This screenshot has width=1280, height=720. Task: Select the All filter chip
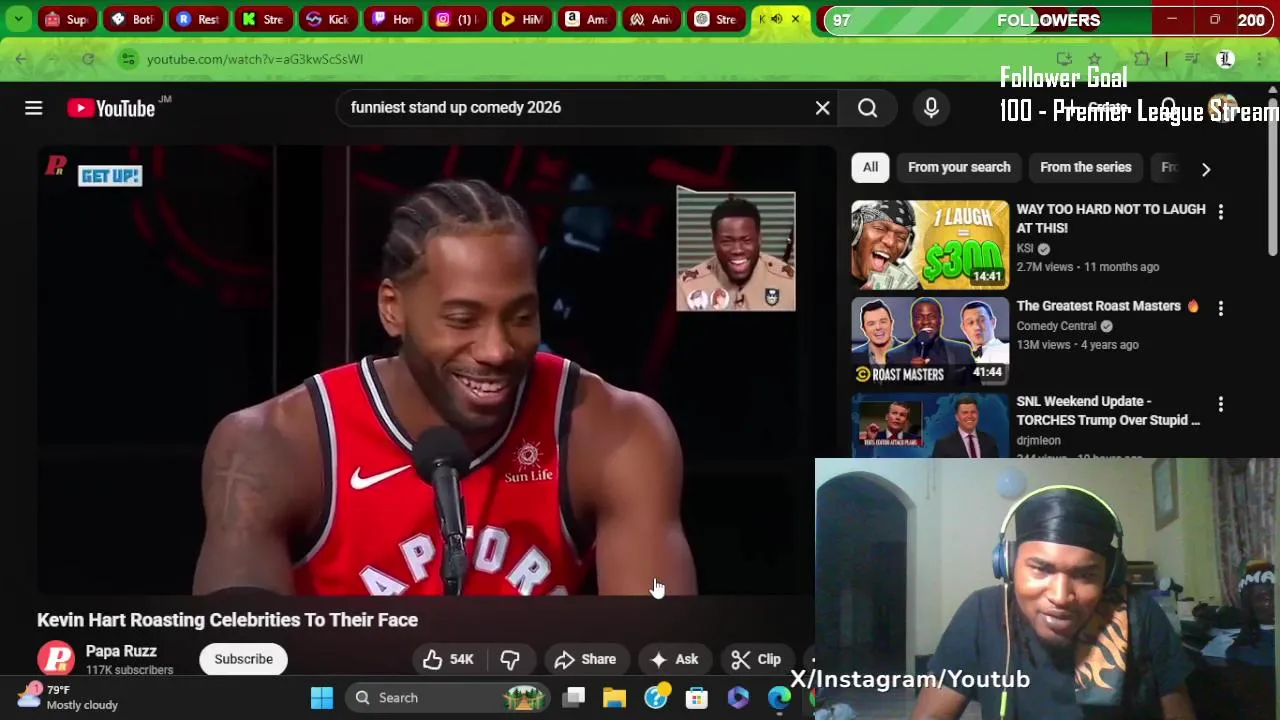tap(870, 168)
